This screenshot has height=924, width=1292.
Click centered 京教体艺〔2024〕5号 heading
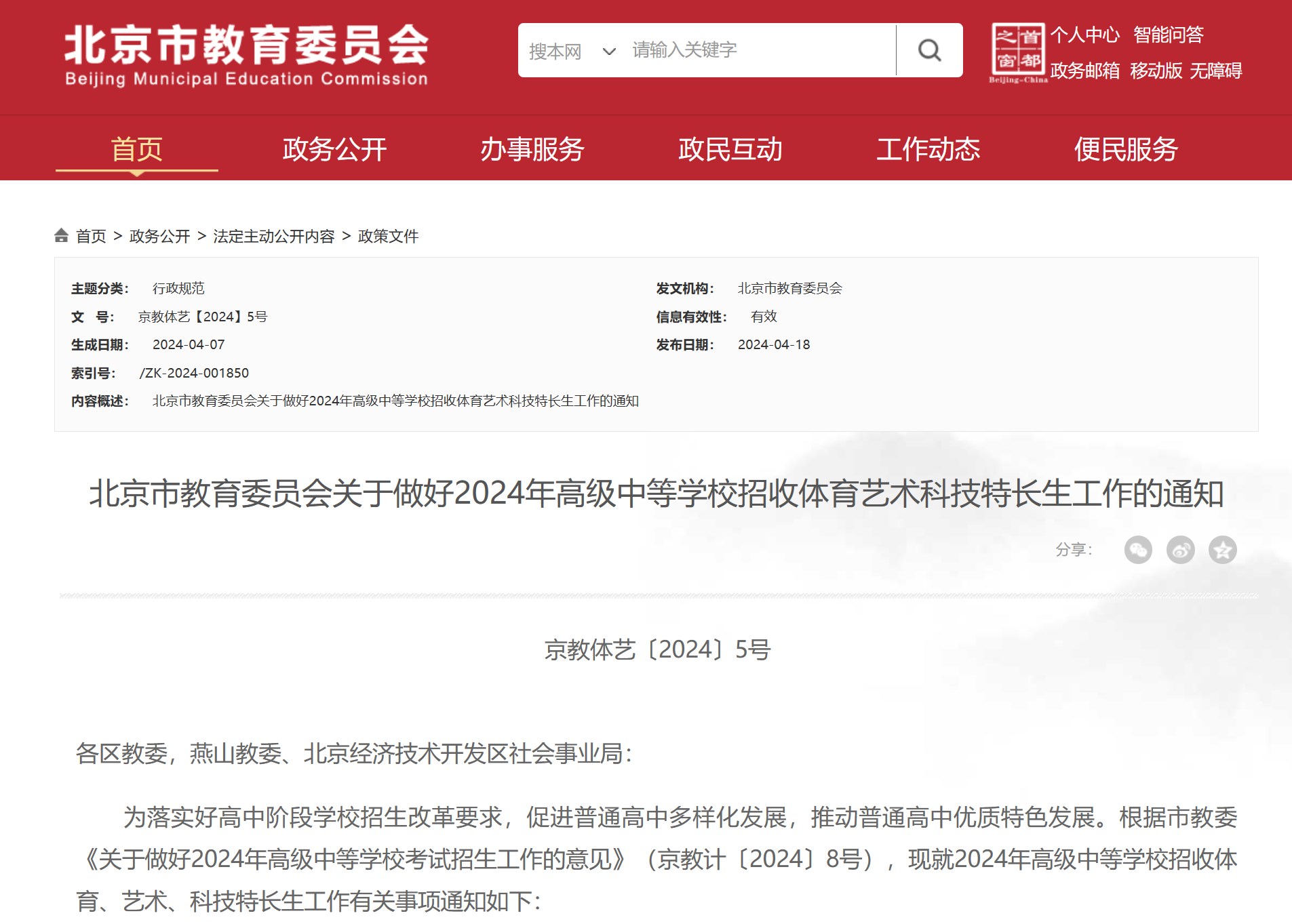657,649
